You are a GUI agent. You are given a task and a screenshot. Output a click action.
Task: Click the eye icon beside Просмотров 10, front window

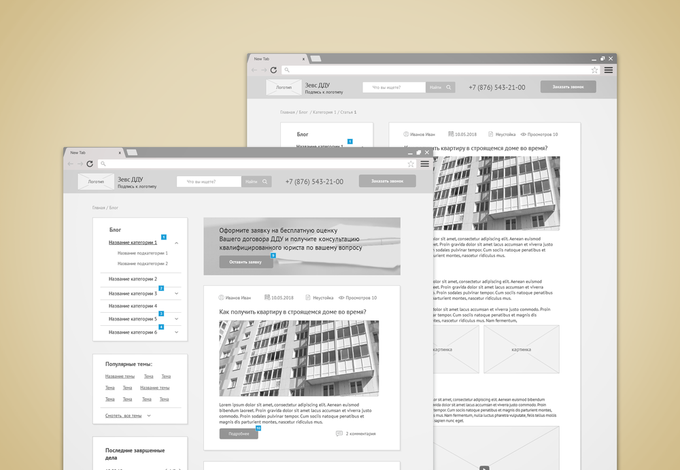pyautogui.click(x=341, y=298)
